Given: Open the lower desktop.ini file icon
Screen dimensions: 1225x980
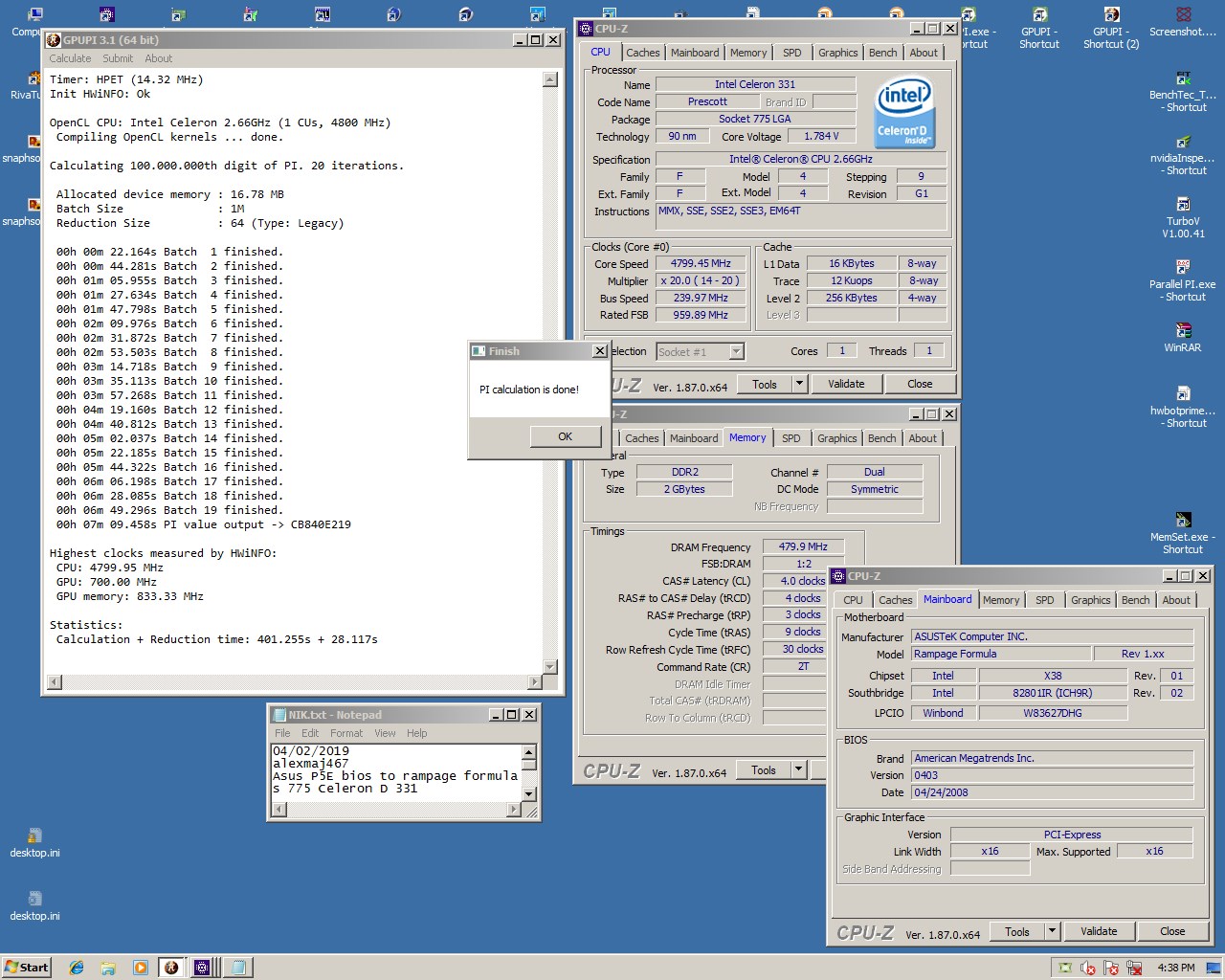Looking at the screenshot, I should [x=34, y=906].
